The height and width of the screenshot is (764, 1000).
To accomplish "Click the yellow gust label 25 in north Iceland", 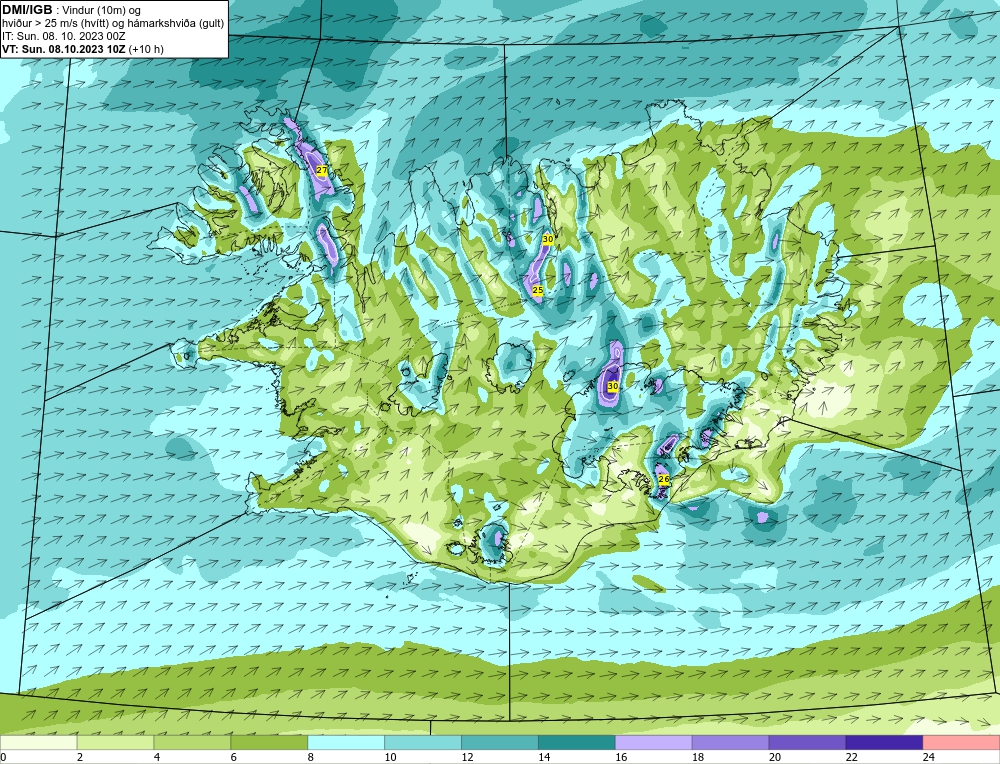I will [538, 290].
